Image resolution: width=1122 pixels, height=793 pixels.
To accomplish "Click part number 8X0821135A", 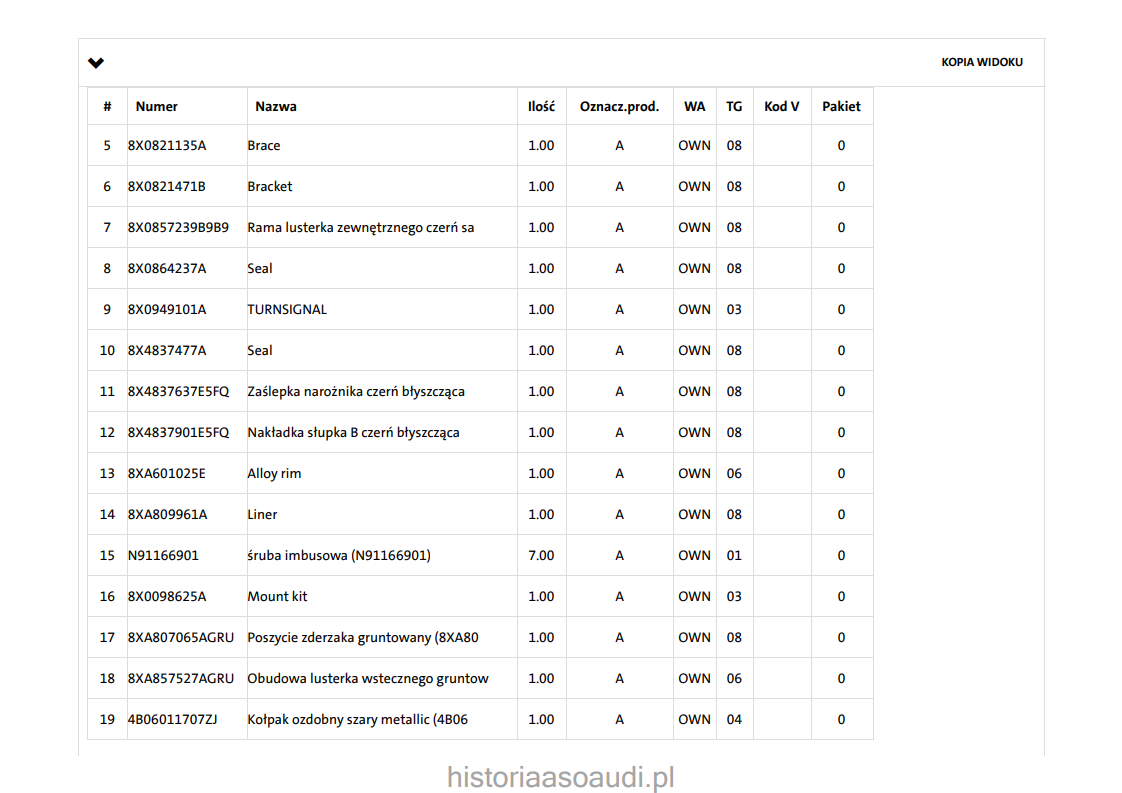I will pyautogui.click(x=167, y=146).
